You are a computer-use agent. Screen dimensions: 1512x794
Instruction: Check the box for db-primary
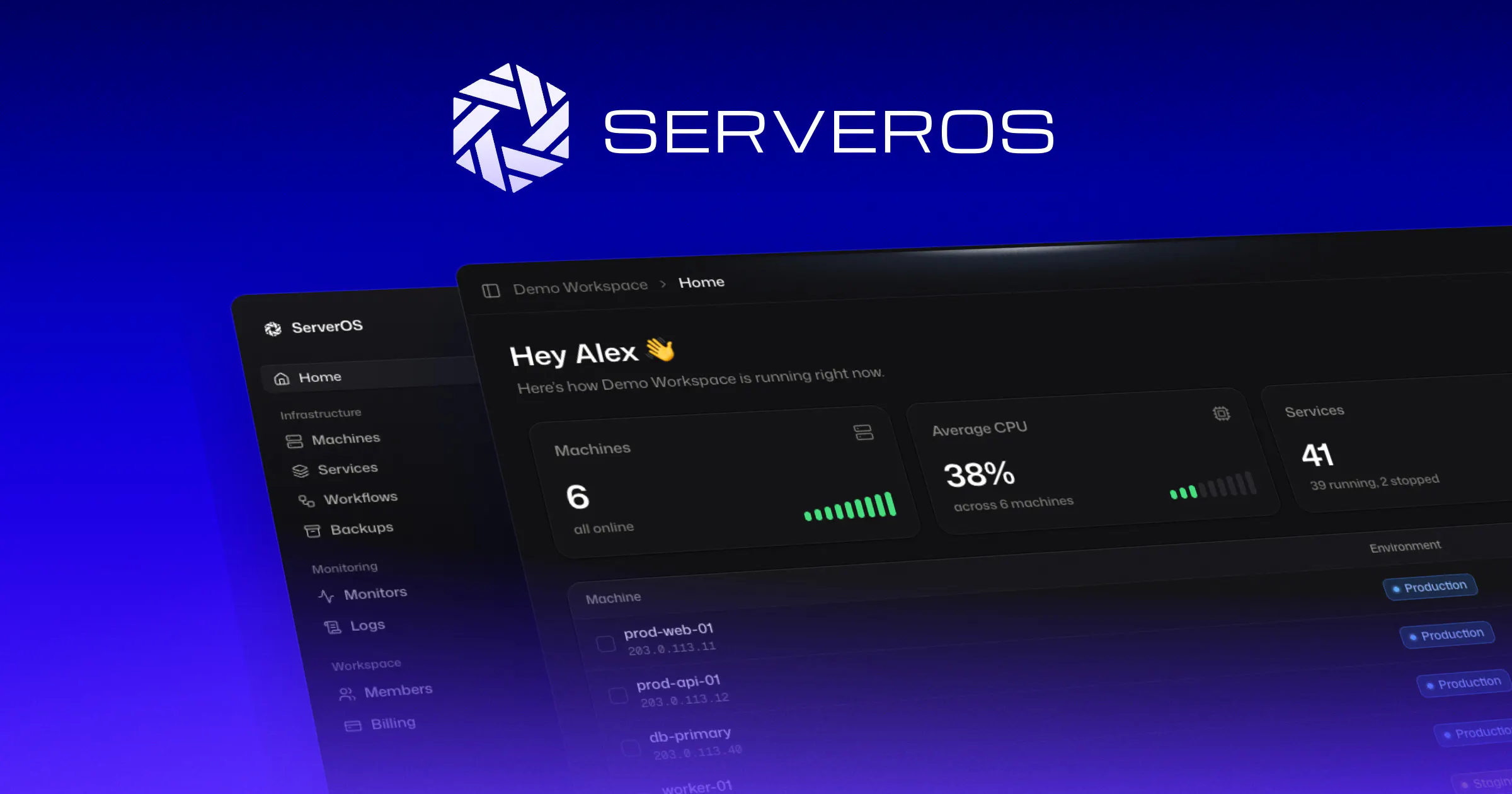click(x=631, y=748)
